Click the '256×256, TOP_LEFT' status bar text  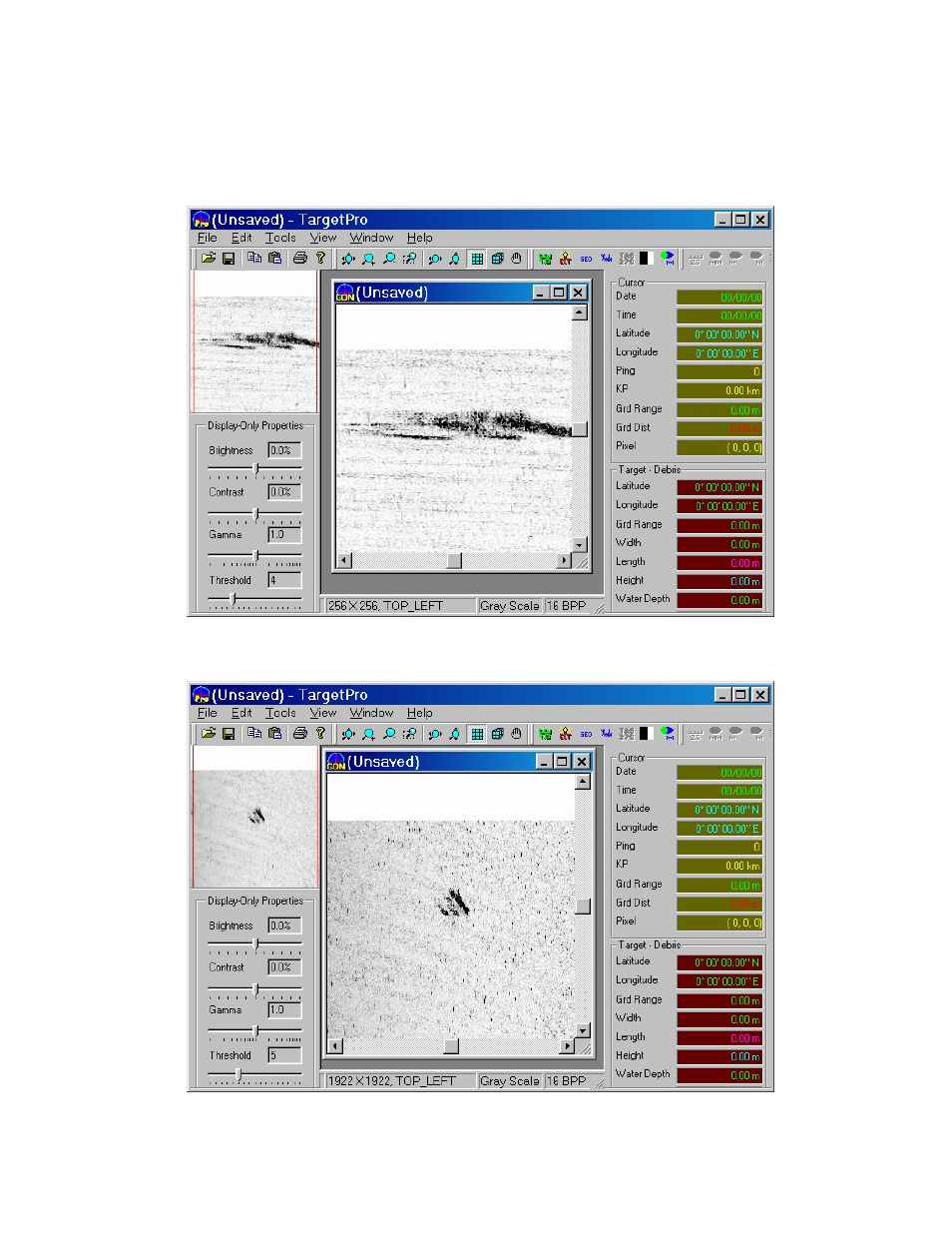tap(385, 606)
